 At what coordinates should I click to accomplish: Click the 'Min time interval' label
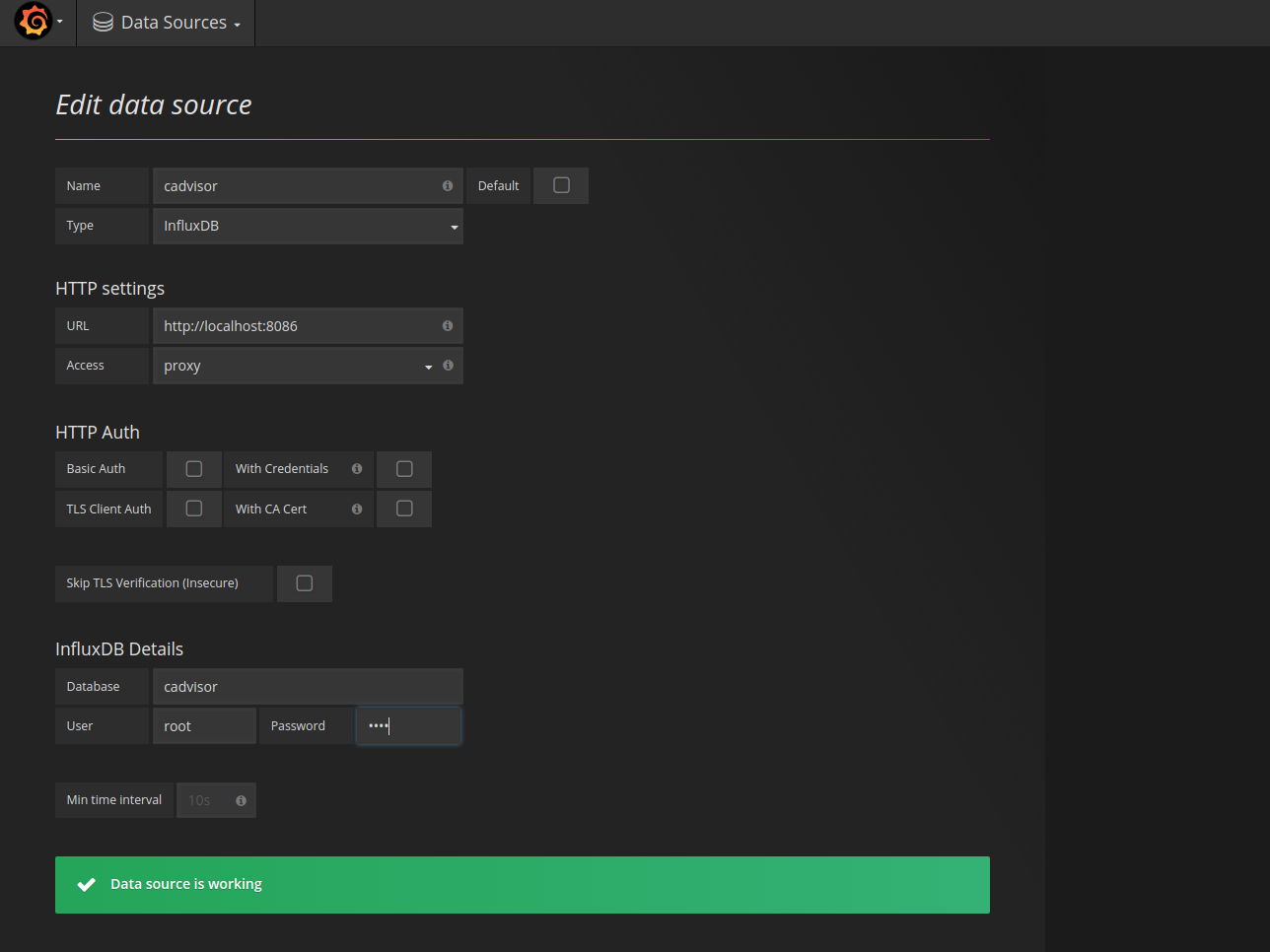114,800
